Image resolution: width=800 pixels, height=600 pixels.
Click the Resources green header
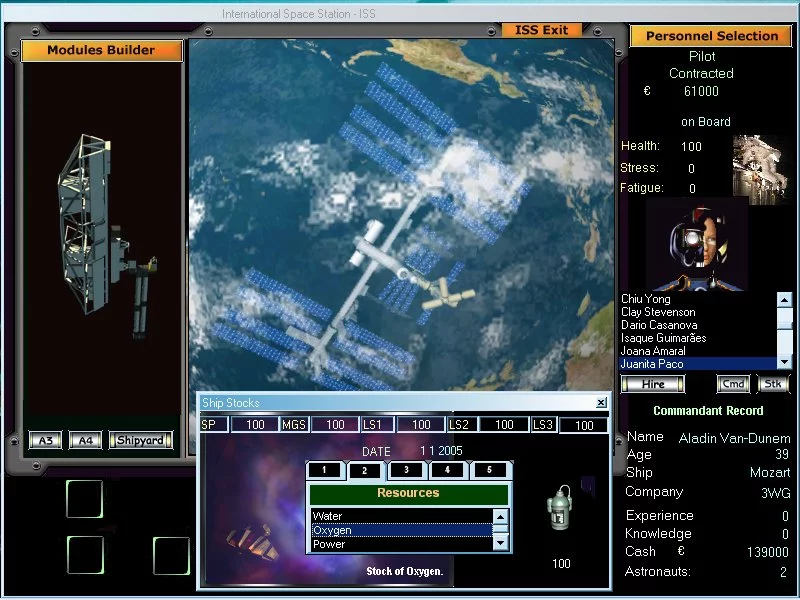(409, 493)
